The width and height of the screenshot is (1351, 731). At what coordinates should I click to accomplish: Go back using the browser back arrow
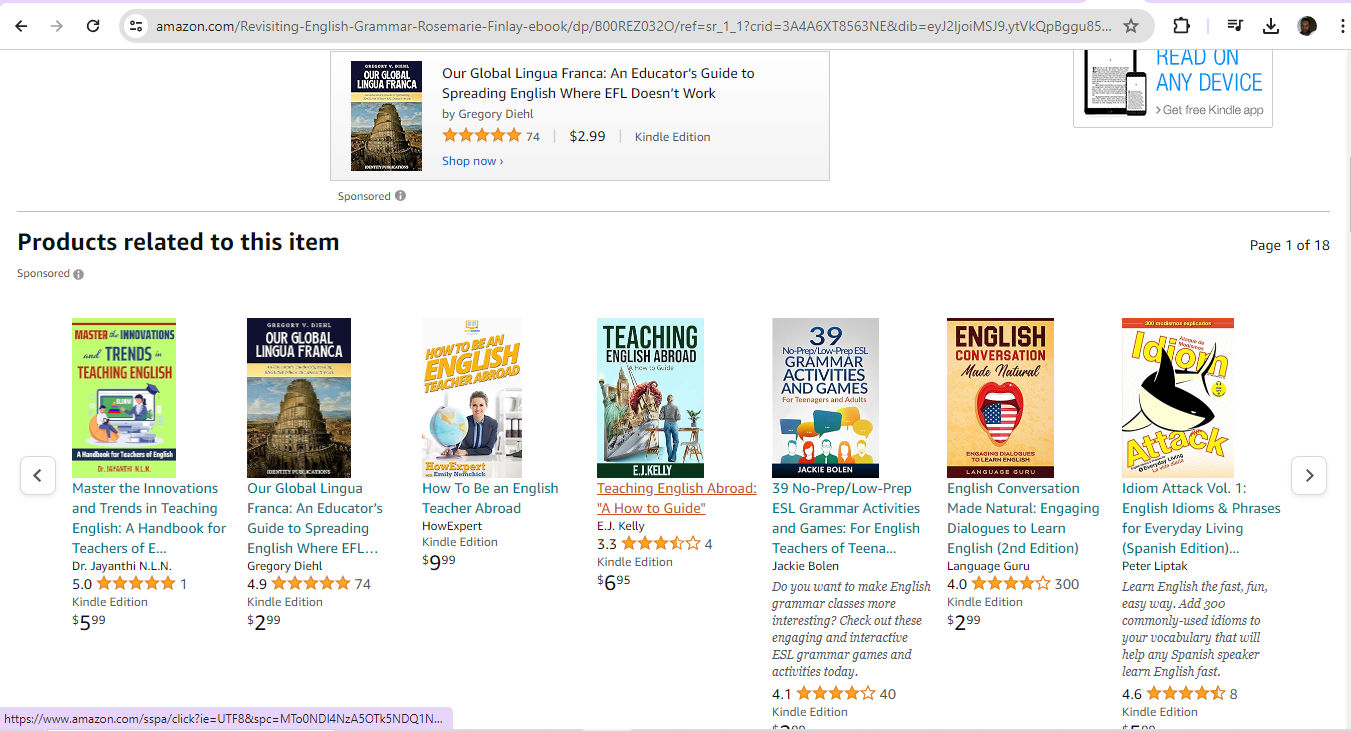(20, 27)
